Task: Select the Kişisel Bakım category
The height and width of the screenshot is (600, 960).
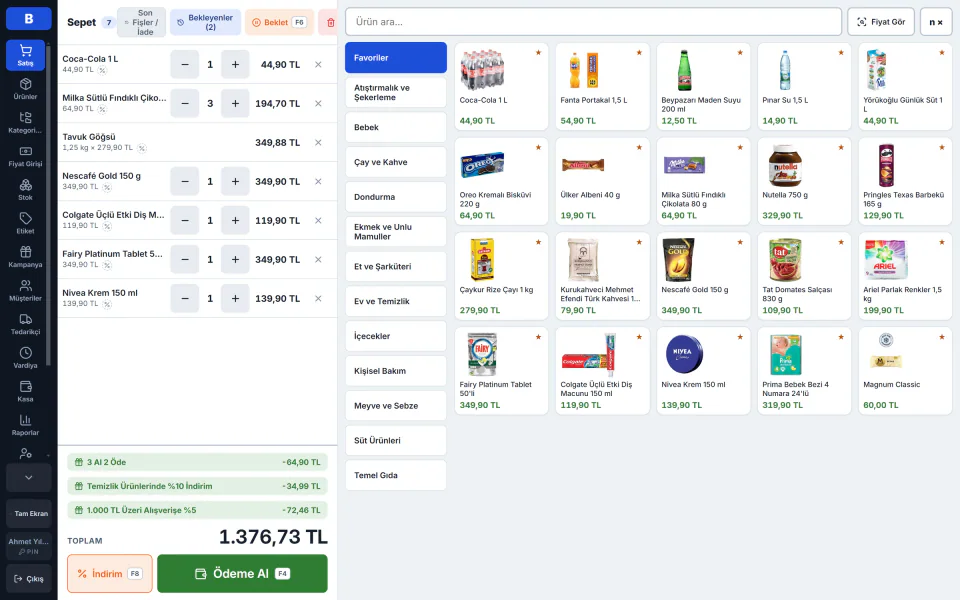Action: pyautogui.click(x=396, y=371)
